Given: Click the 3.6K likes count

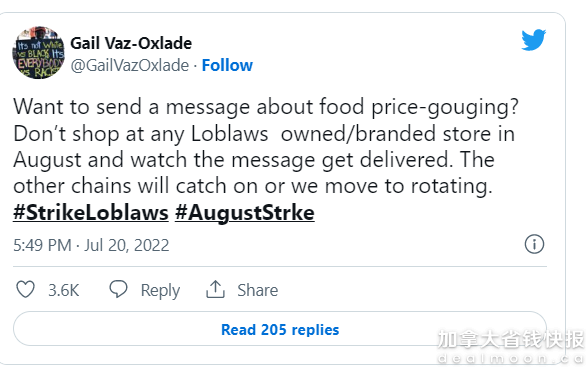Looking at the screenshot, I should click(64, 290).
